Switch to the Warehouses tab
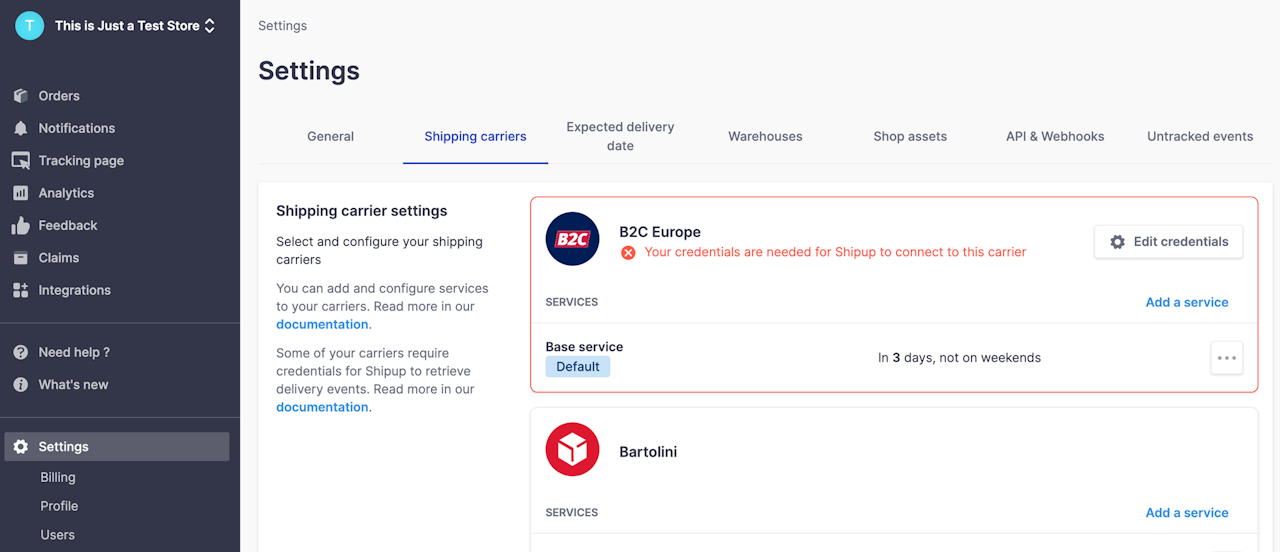Screen dimensions: 1280x552 [x=765, y=136]
